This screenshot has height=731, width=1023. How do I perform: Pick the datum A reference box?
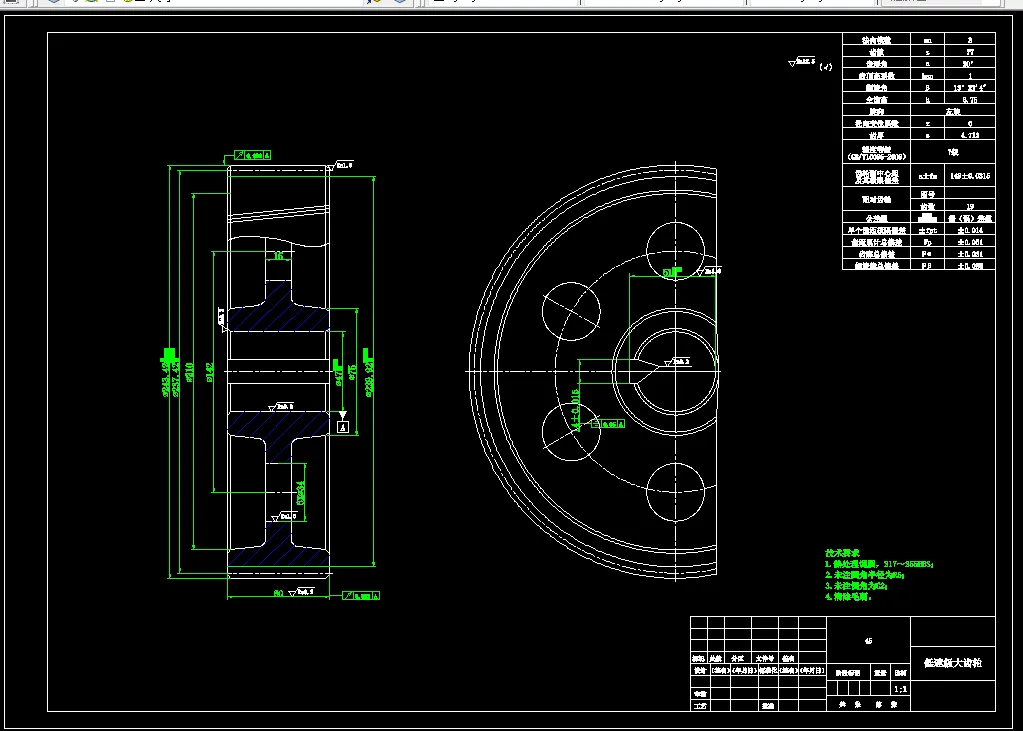343,427
